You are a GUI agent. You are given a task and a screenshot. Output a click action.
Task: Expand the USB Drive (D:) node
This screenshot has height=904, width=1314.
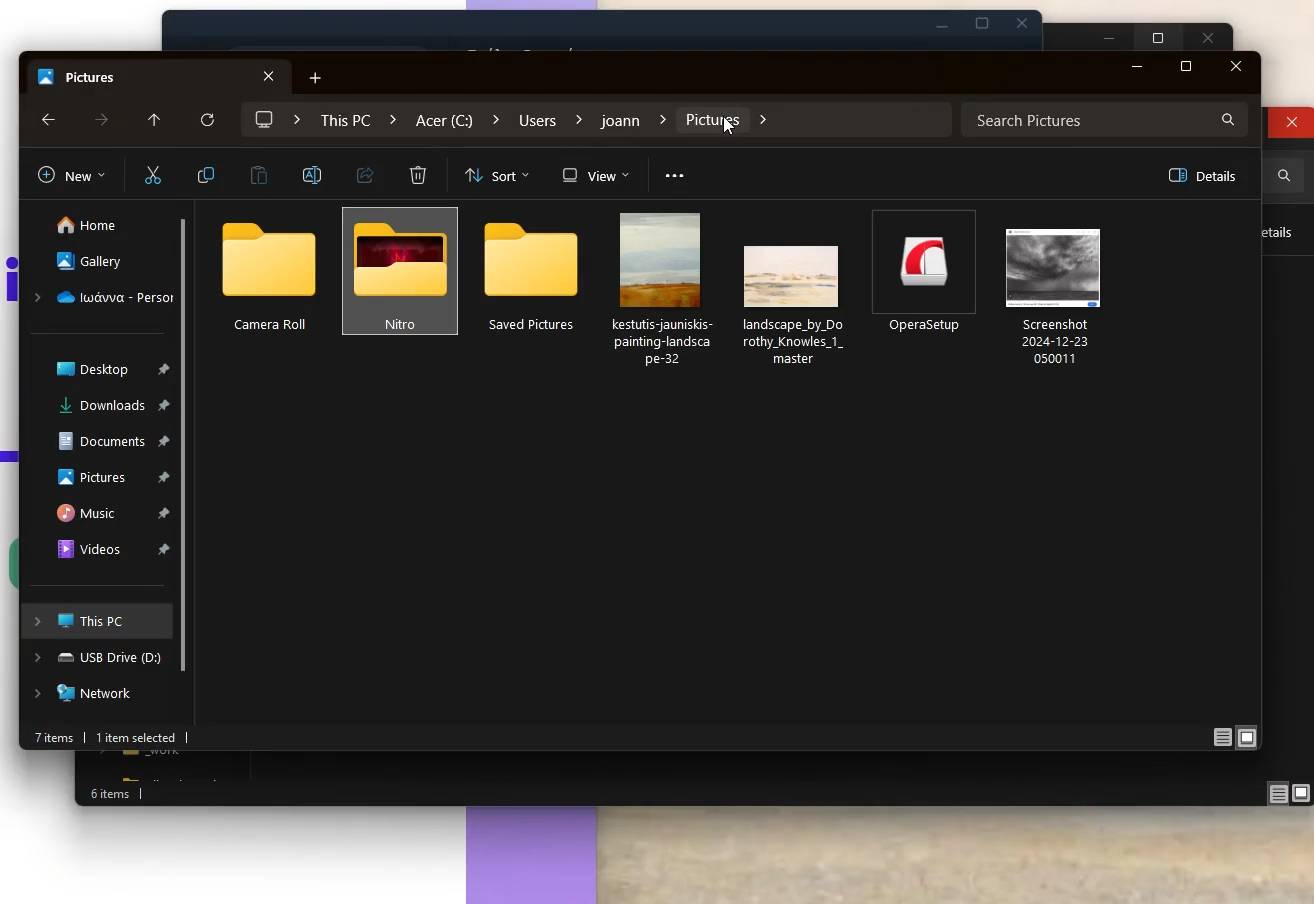click(38, 657)
